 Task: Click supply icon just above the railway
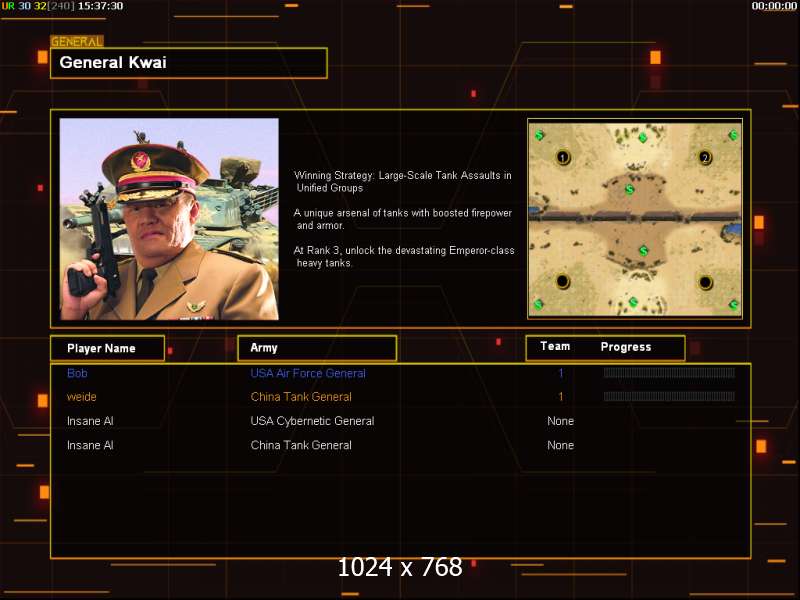630,189
